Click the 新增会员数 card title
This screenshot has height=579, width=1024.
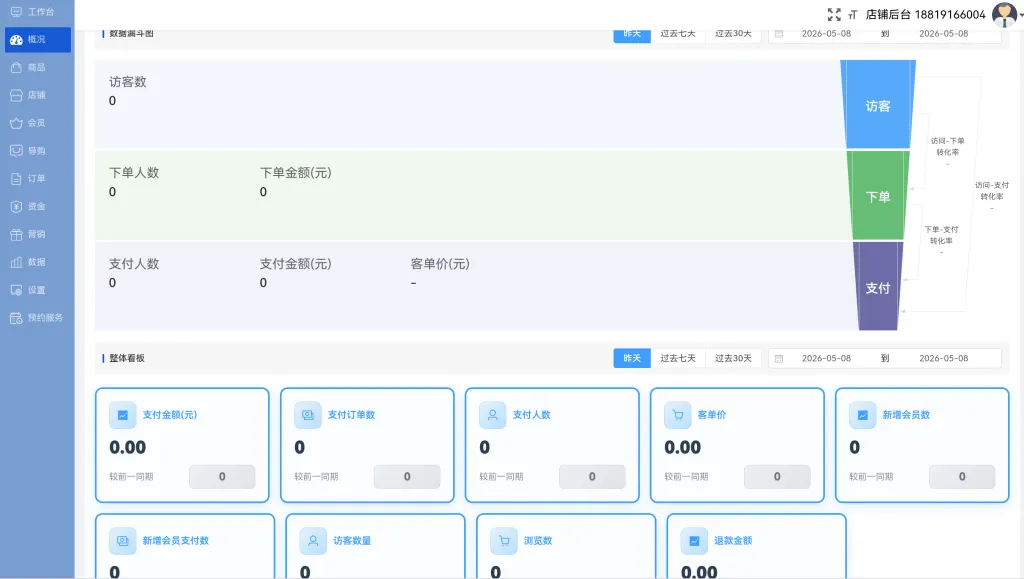click(906, 415)
